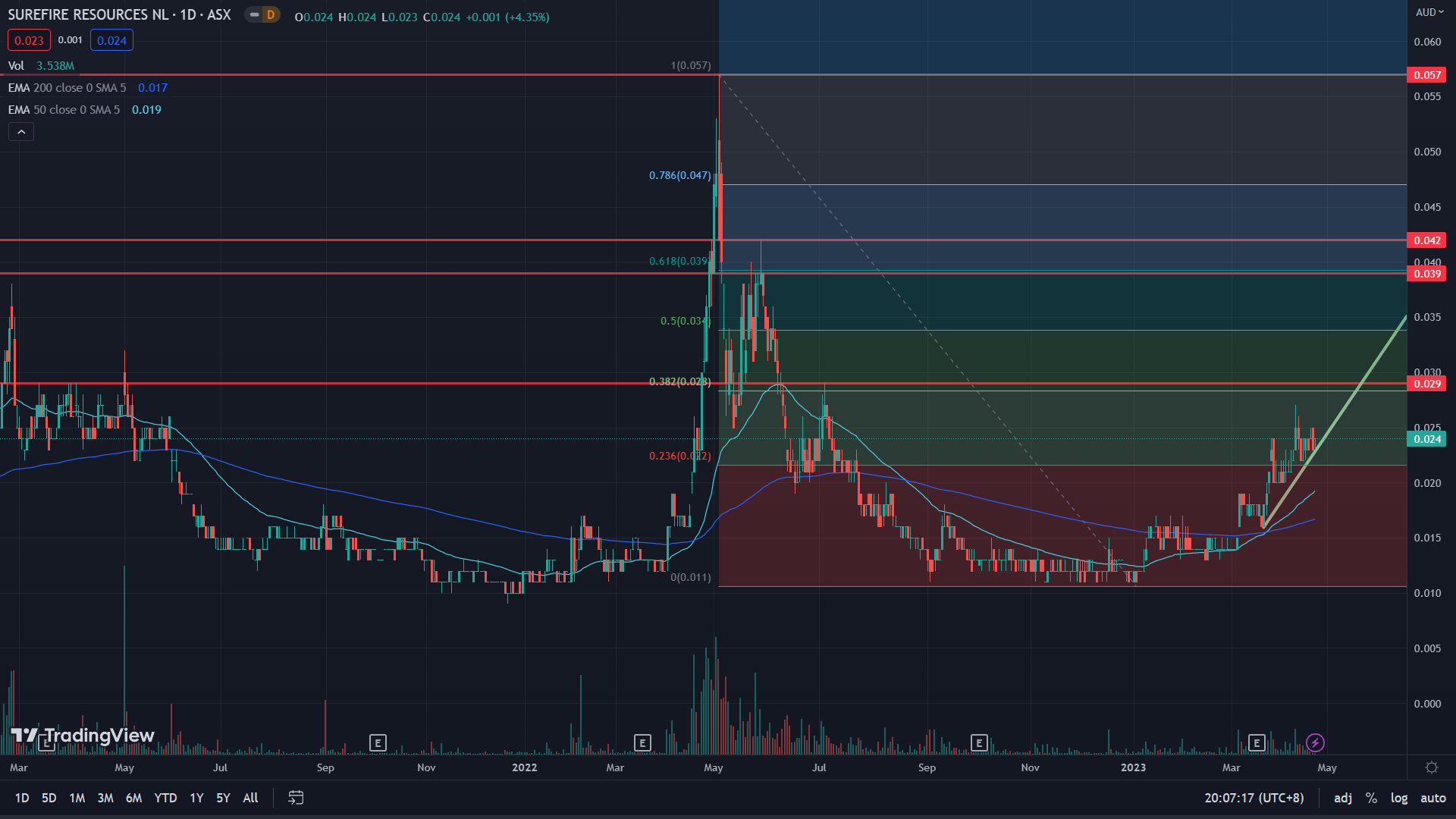Select the 1Y time range
1456x819 pixels.
[x=196, y=798]
